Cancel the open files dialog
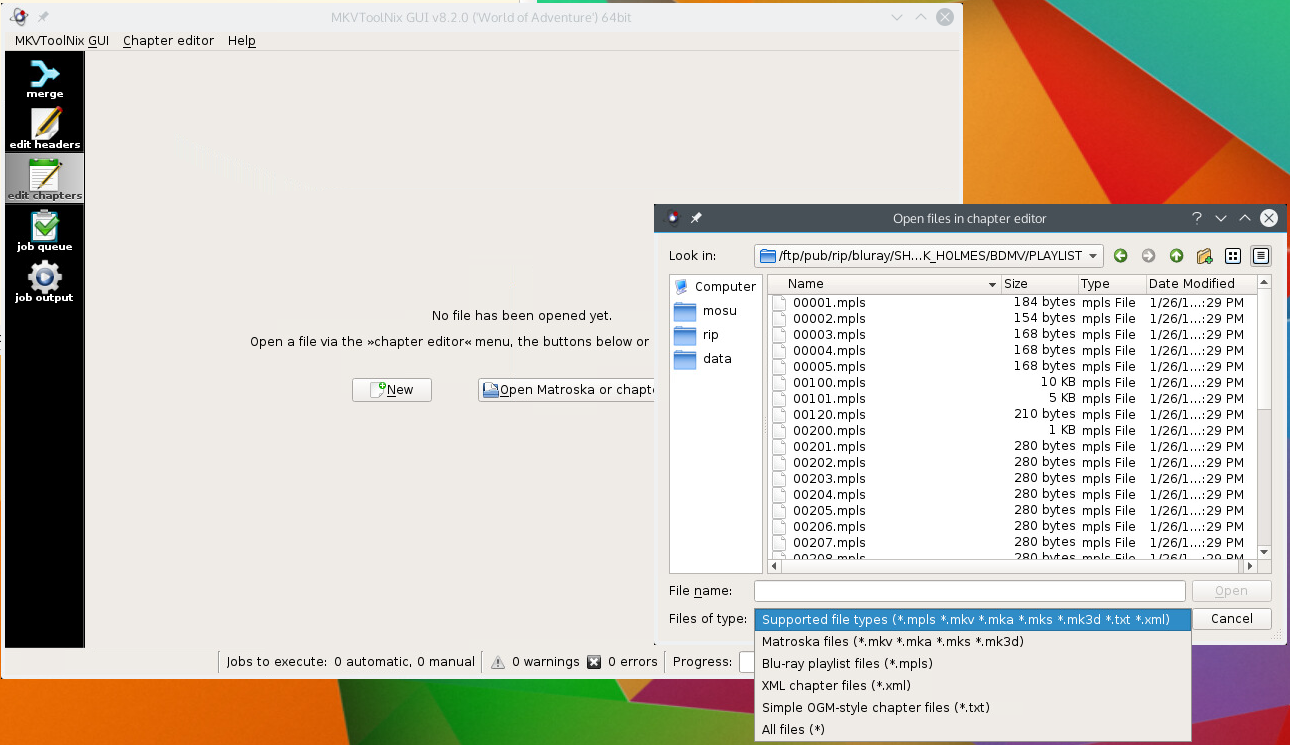Image resolution: width=1290 pixels, height=745 pixels. 1231,619
